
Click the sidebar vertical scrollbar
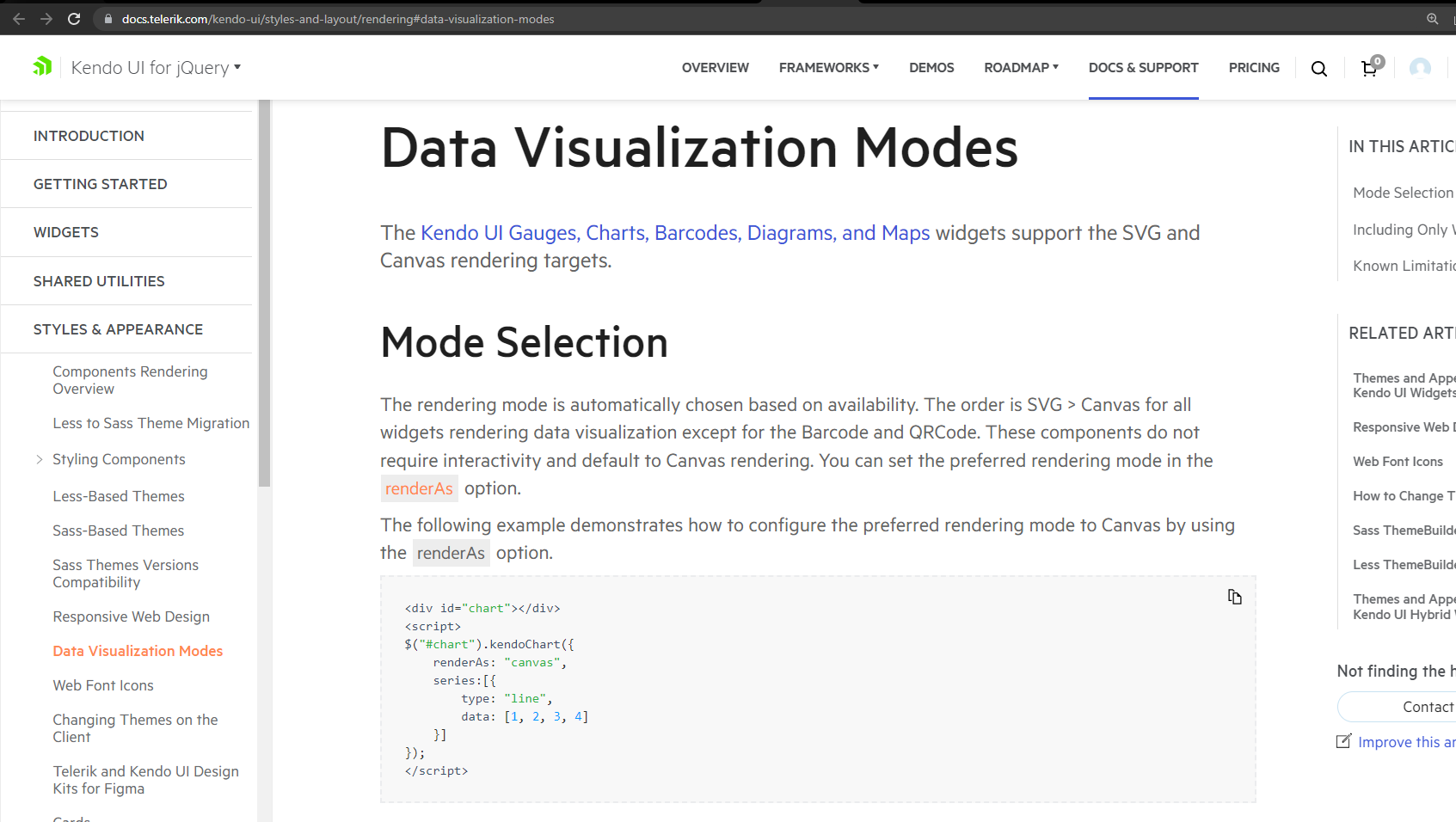[x=264, y=292]
